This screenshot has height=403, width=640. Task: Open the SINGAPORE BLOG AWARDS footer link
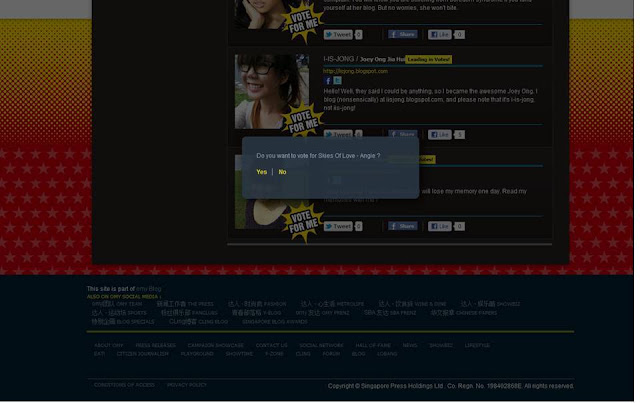275,322
